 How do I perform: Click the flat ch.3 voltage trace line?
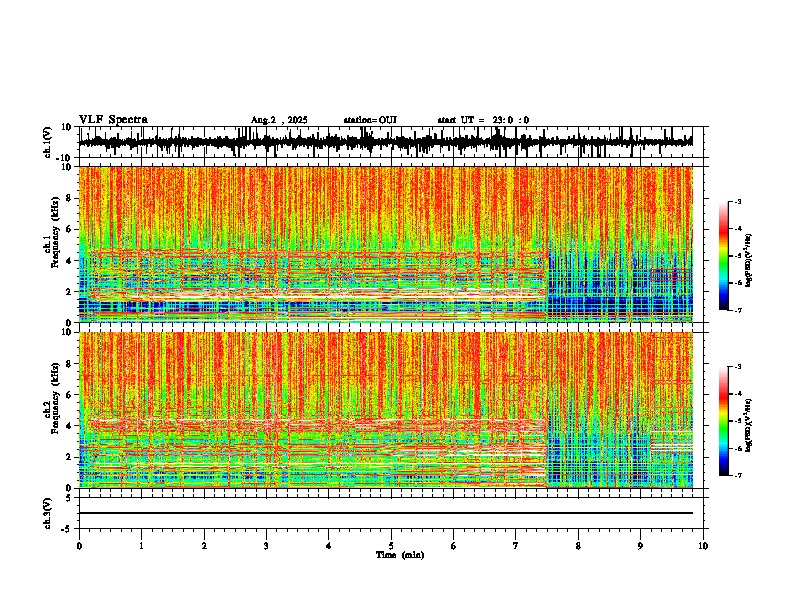pos(386,513)
